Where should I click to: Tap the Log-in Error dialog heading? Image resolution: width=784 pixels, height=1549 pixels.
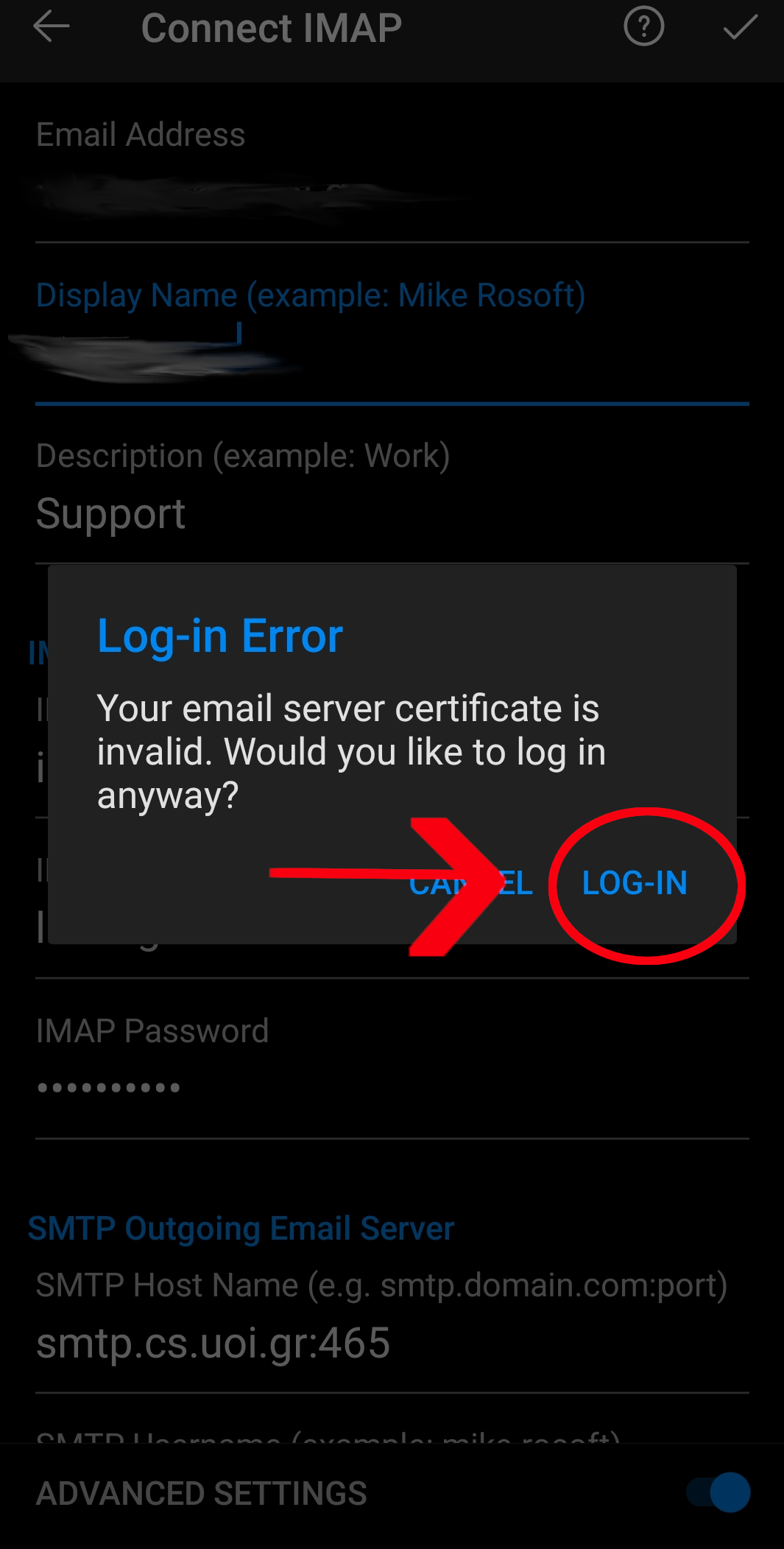220,636
